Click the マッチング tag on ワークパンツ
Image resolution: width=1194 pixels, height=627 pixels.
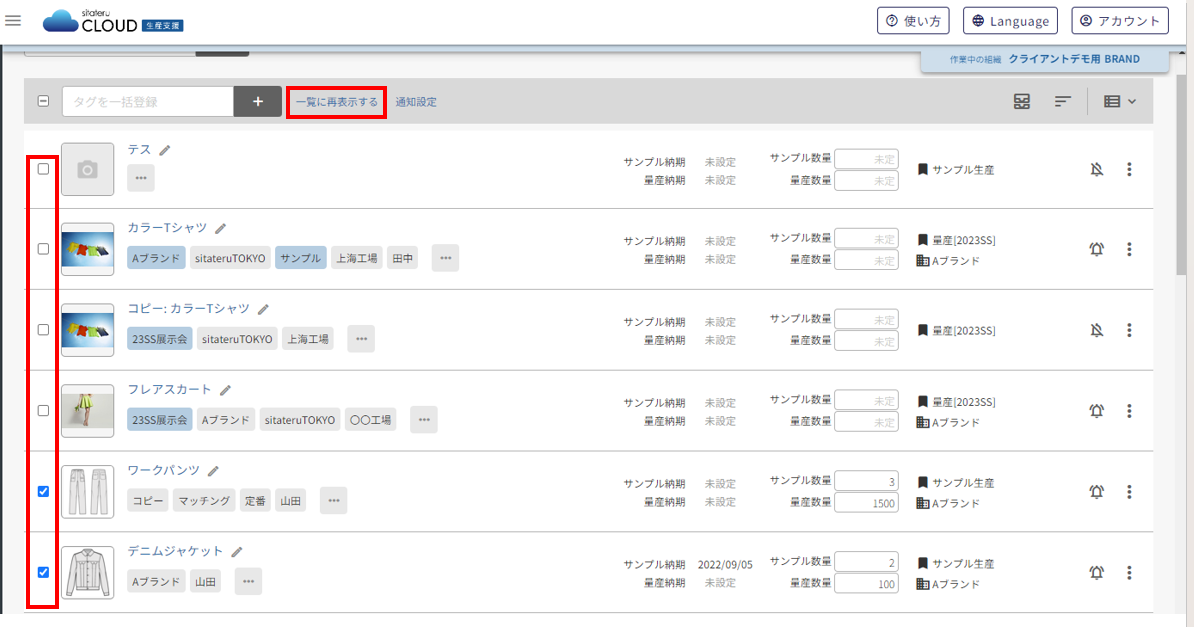pyautogui.click(x=204, y=500)
